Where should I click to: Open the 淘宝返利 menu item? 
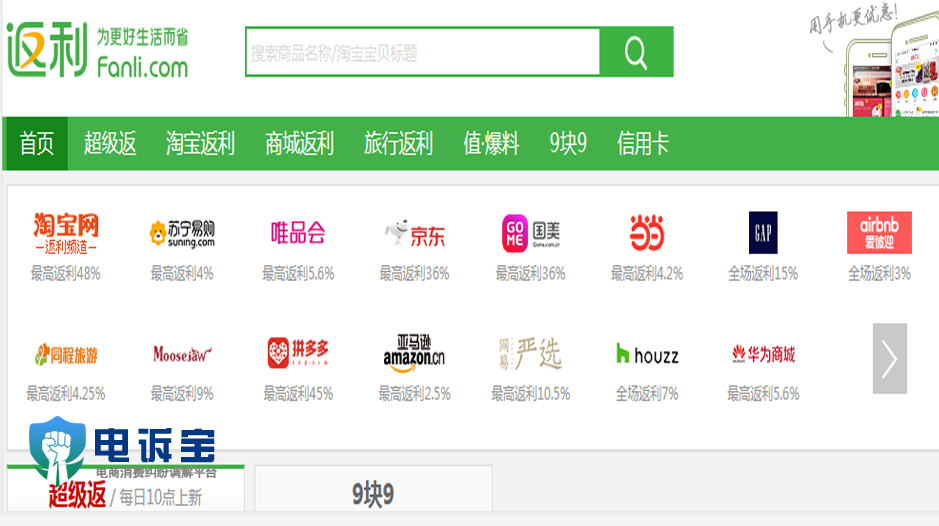pyautogui.click(x=200, y=144)
